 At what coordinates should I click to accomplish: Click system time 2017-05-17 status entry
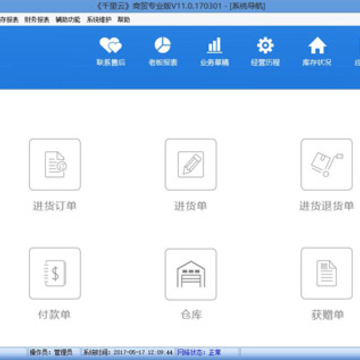(x=128, y=352)
